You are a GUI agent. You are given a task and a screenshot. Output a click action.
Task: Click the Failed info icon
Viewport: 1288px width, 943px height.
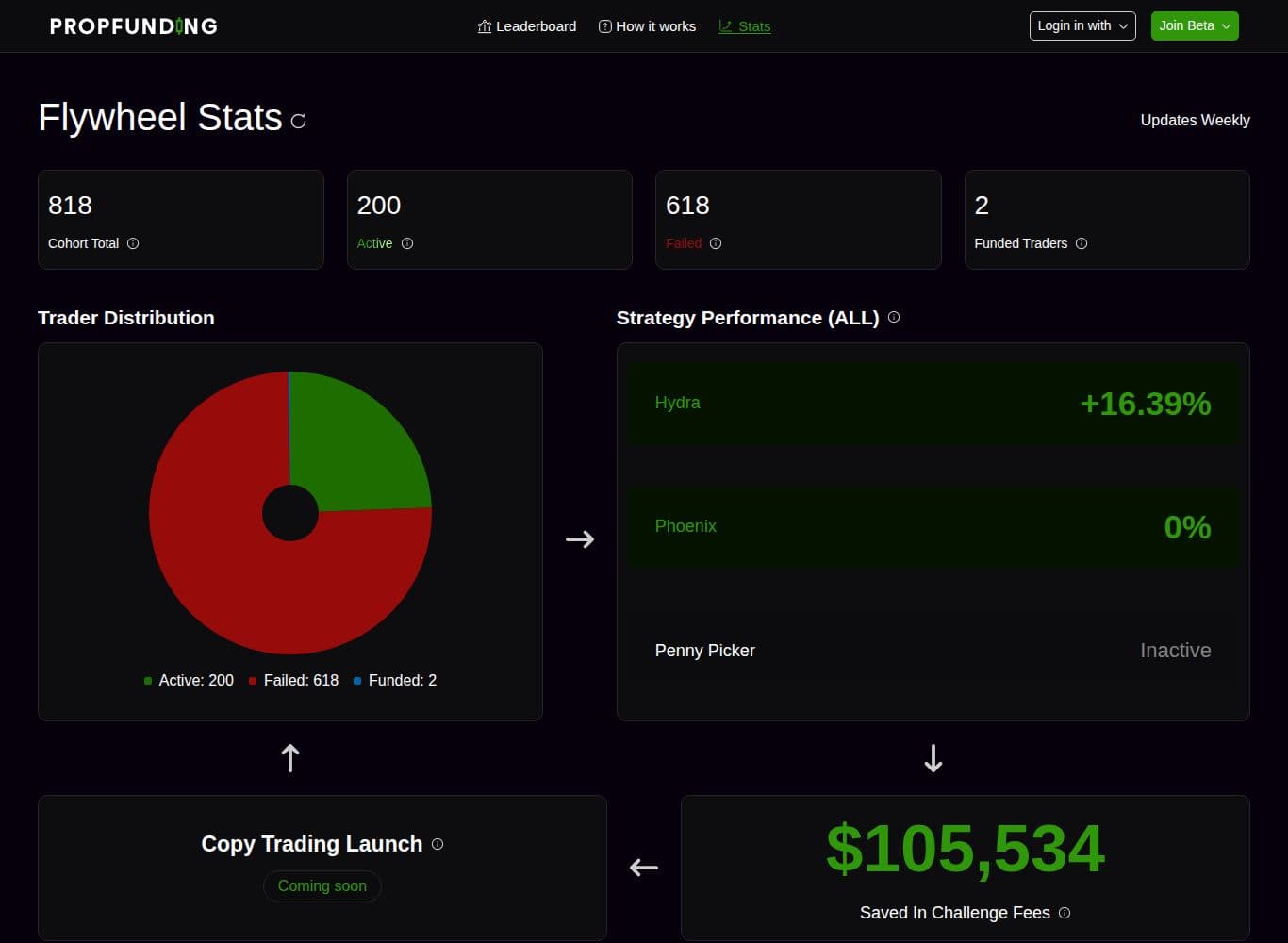pos(716,243)
